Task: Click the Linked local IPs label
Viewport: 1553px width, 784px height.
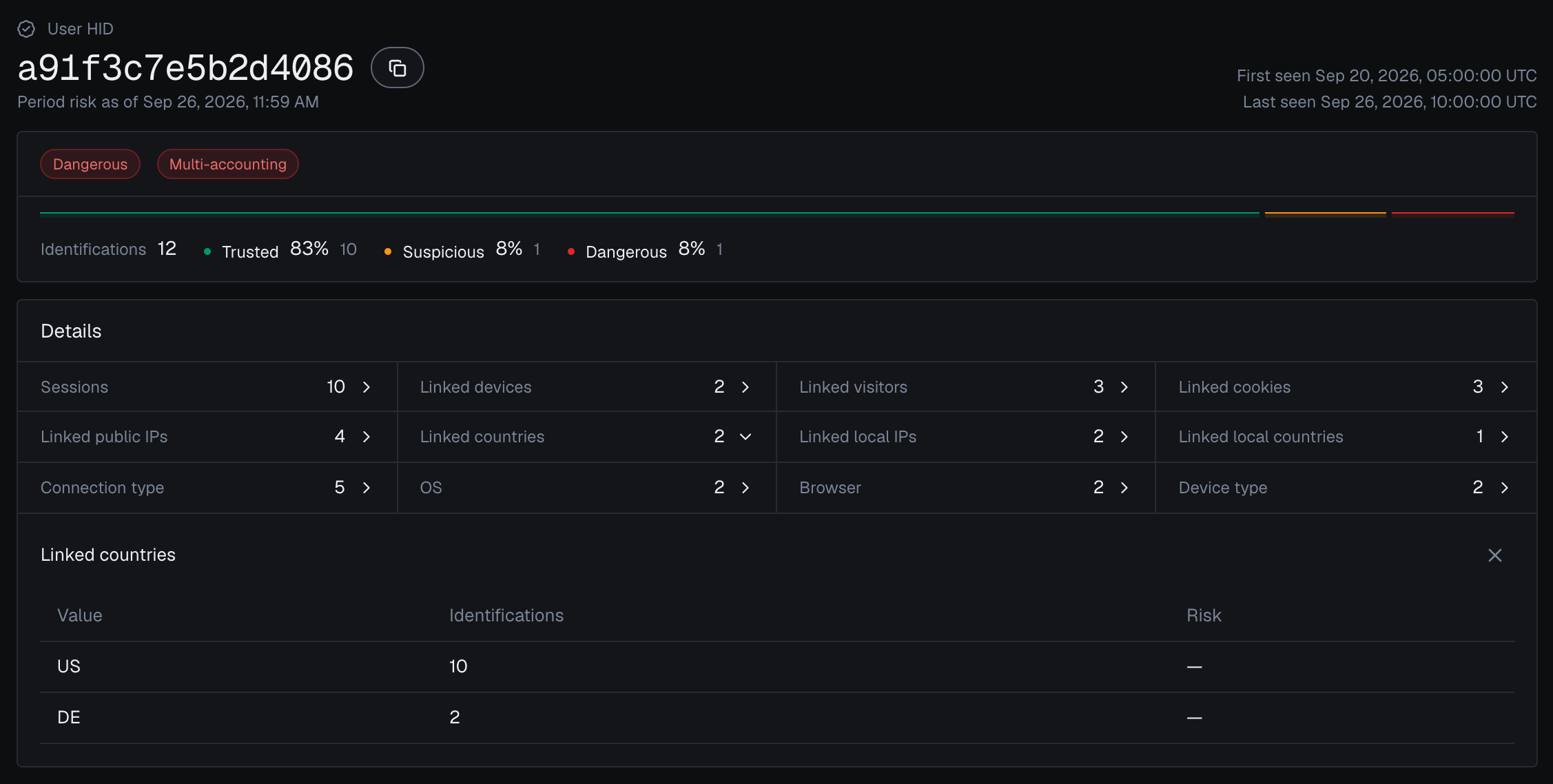Action: point(858,437)
